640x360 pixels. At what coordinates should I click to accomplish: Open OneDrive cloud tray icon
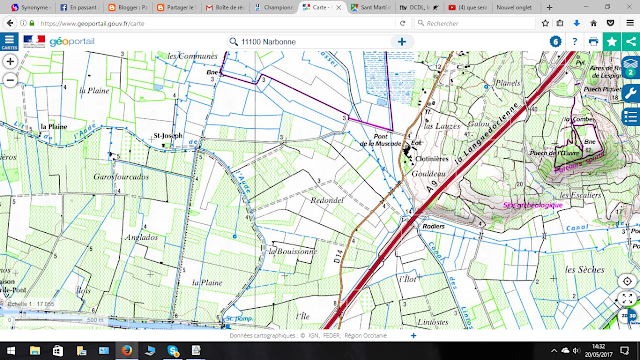[565, 351]
